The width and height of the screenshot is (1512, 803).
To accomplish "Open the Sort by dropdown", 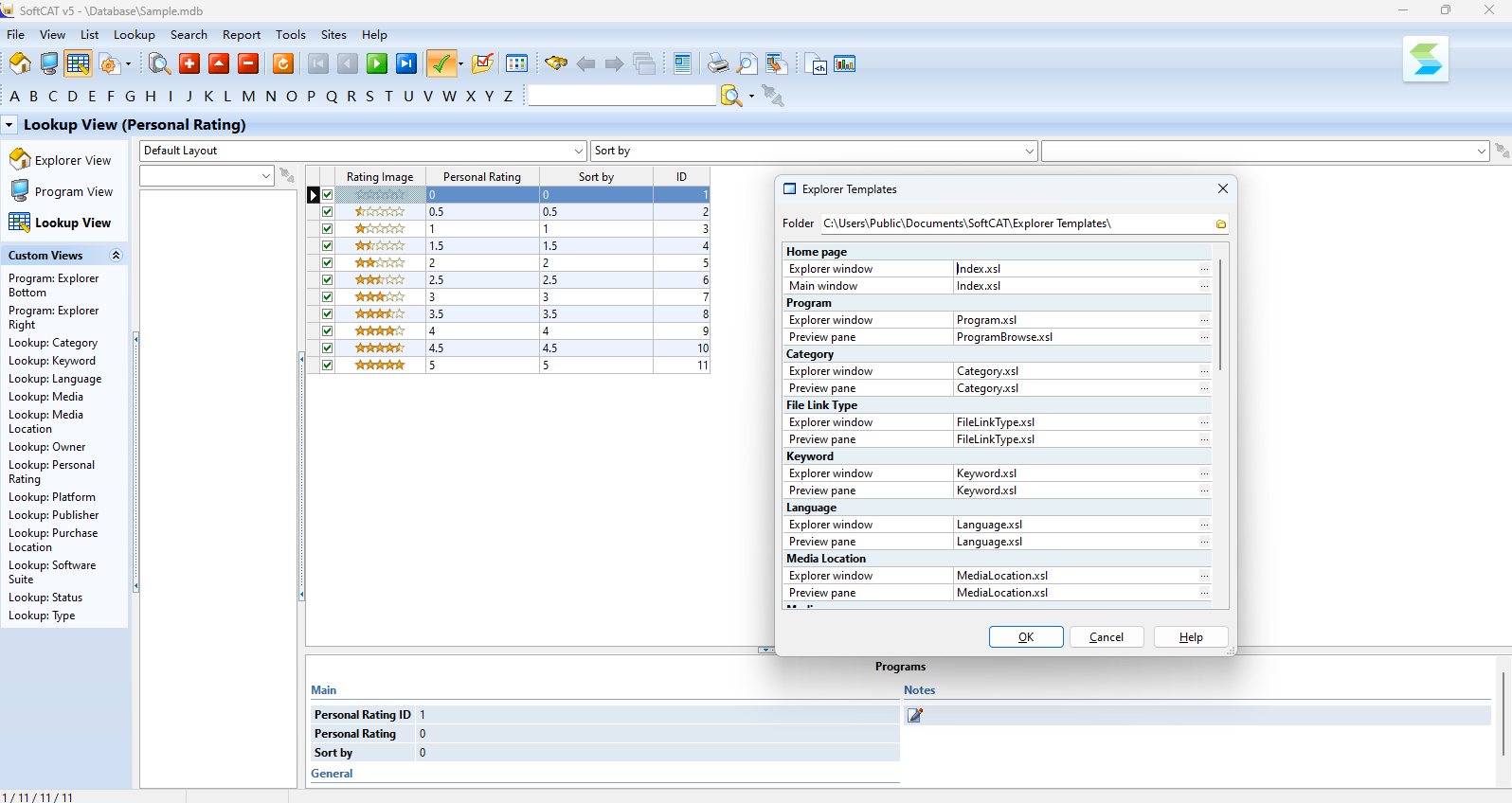I will tap(1030, 151).
